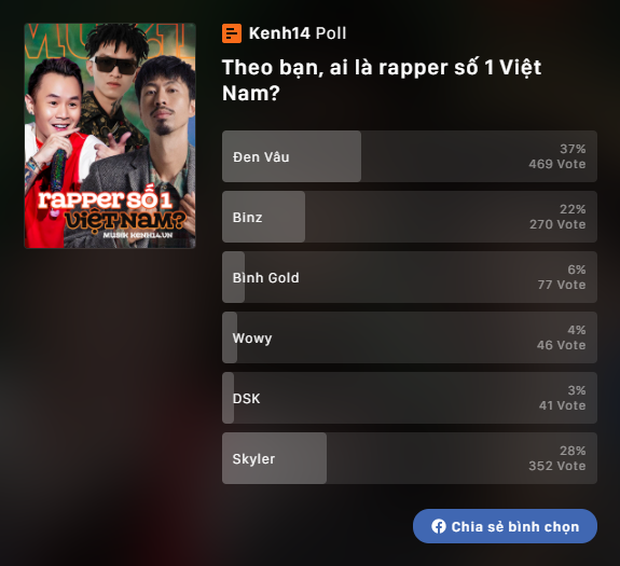This screenshot has width=620, height=566.
Task: Click the poll question heading
Action: [x=382, y=80]
